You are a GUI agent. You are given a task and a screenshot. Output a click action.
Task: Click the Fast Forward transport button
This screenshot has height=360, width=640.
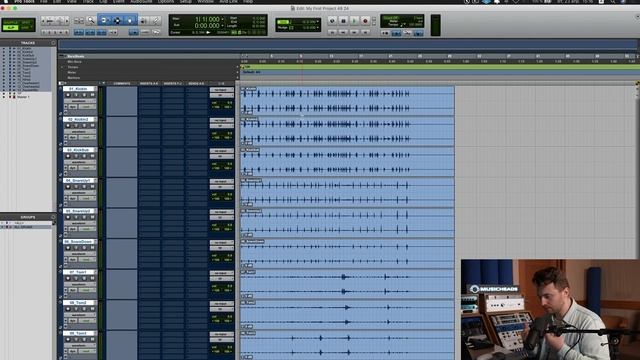[x=354, y=32]
